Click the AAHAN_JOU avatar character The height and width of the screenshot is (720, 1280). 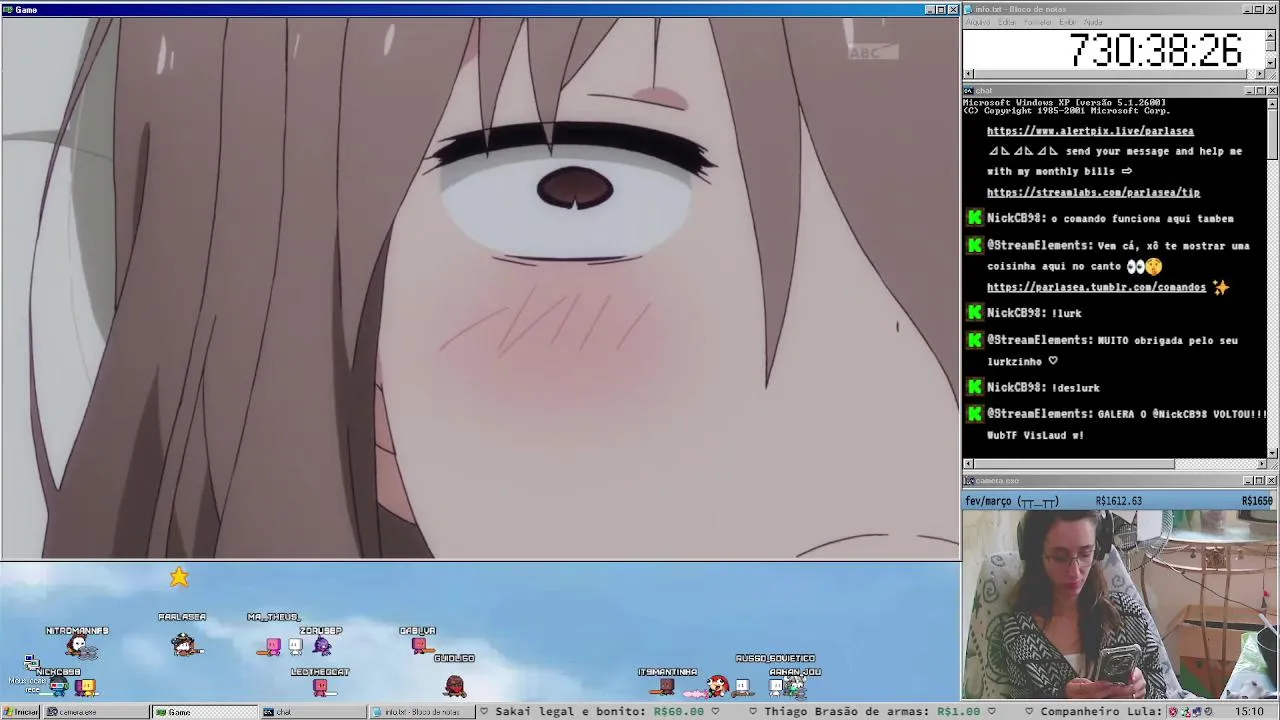(796, 686)
